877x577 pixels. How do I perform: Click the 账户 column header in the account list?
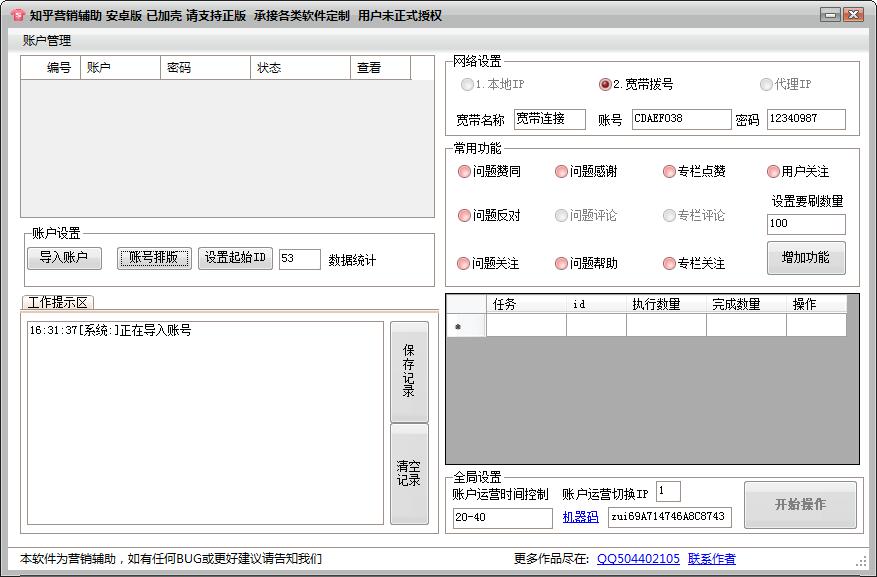[x=121, y=68]
